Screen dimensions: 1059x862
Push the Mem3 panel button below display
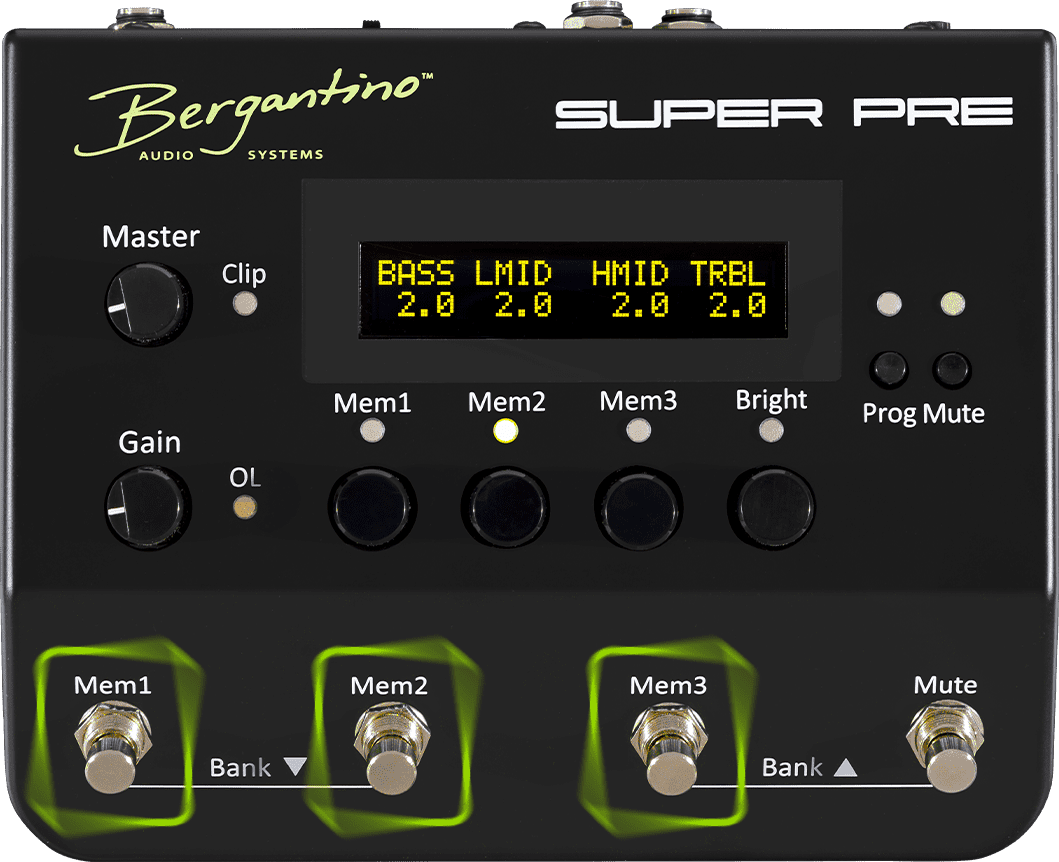638,507
